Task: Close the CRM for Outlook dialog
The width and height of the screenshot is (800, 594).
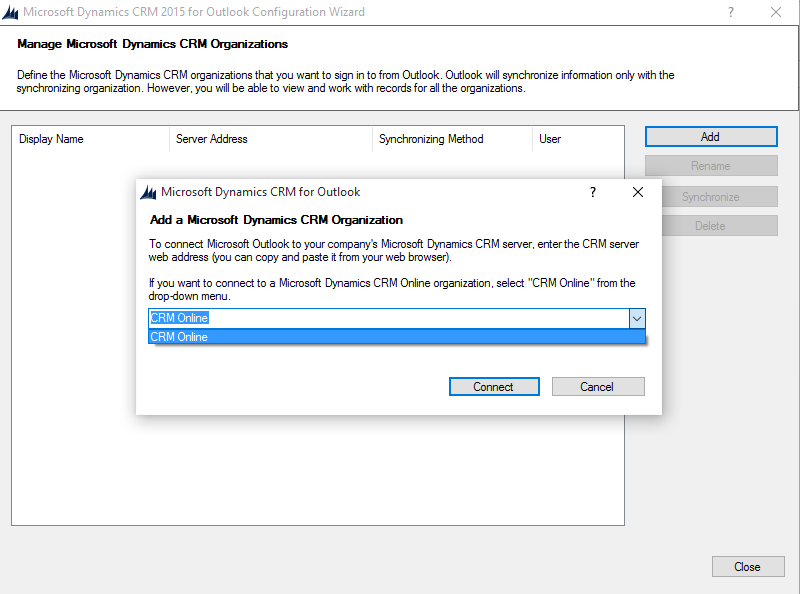Action: [638, 192]
